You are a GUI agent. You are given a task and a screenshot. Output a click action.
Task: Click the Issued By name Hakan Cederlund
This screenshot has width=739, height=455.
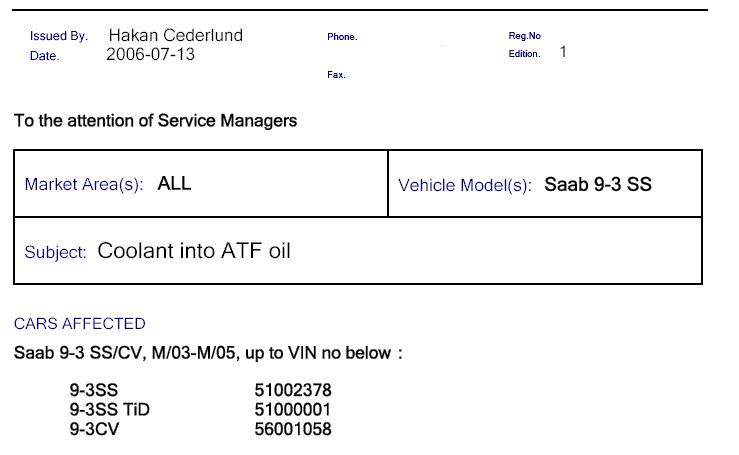pos(176,35)
